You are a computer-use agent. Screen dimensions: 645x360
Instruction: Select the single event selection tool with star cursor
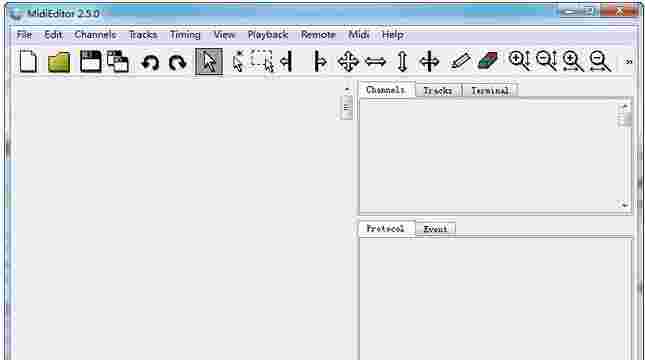(238, 62)
